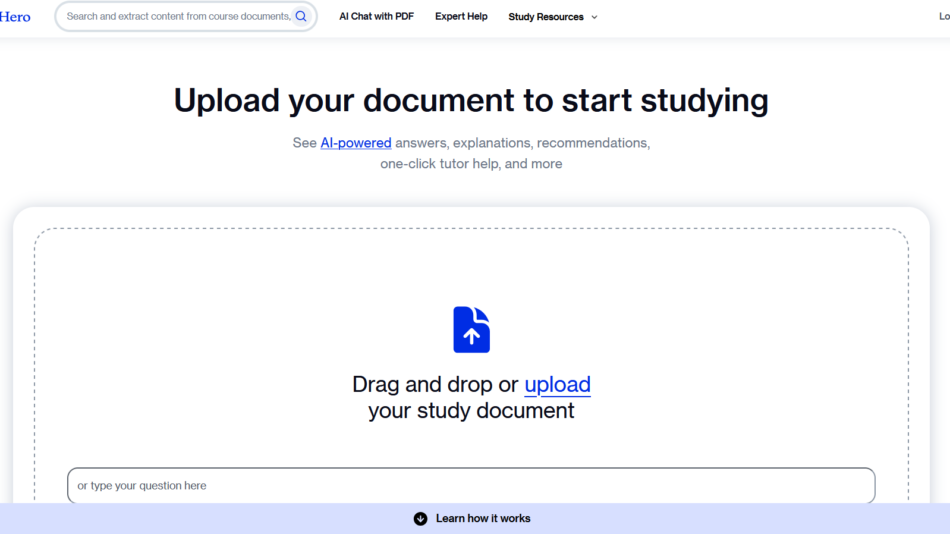950x534 pixels.
Task: Open AI Chat with PDF
Action: [376, 17]
